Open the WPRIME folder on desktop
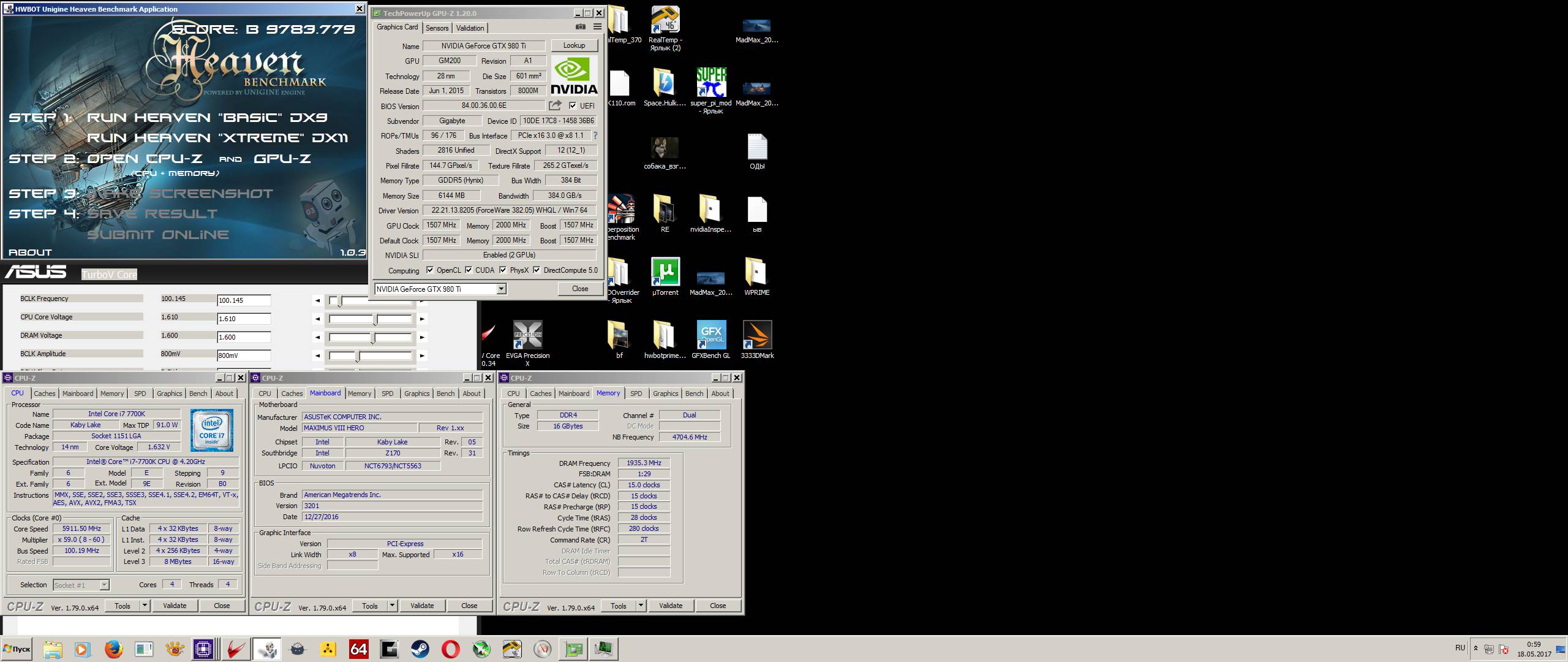 (x=757, y=277)
